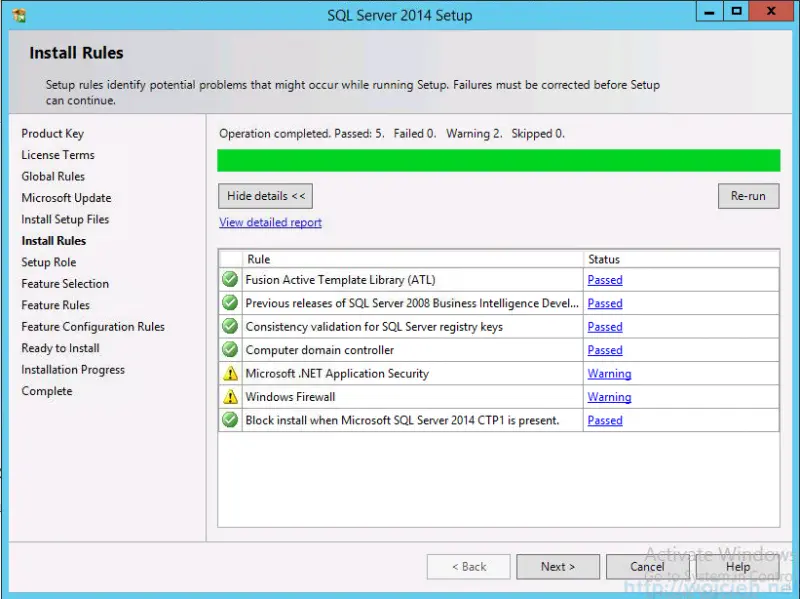Open the Passed report for Computer domain controller
800x599 pixels.
[604, 350]
